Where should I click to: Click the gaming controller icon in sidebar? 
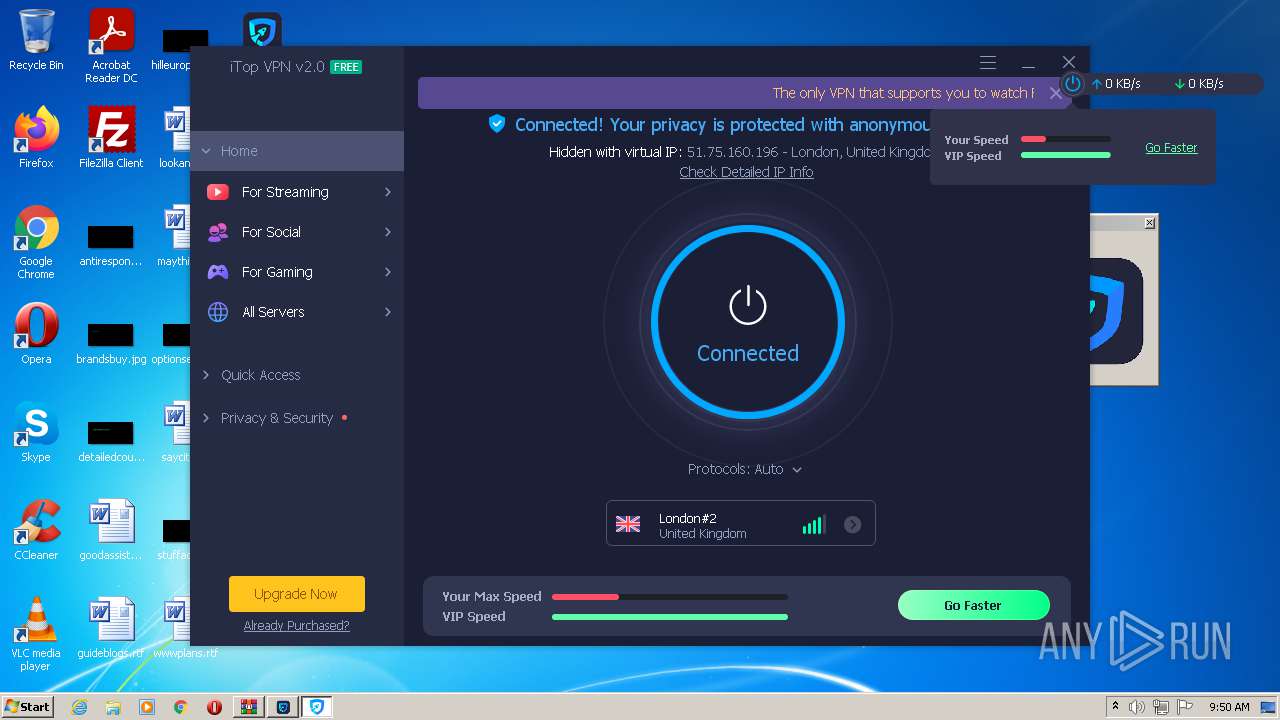pyautogui.click(x=217, y=272)
